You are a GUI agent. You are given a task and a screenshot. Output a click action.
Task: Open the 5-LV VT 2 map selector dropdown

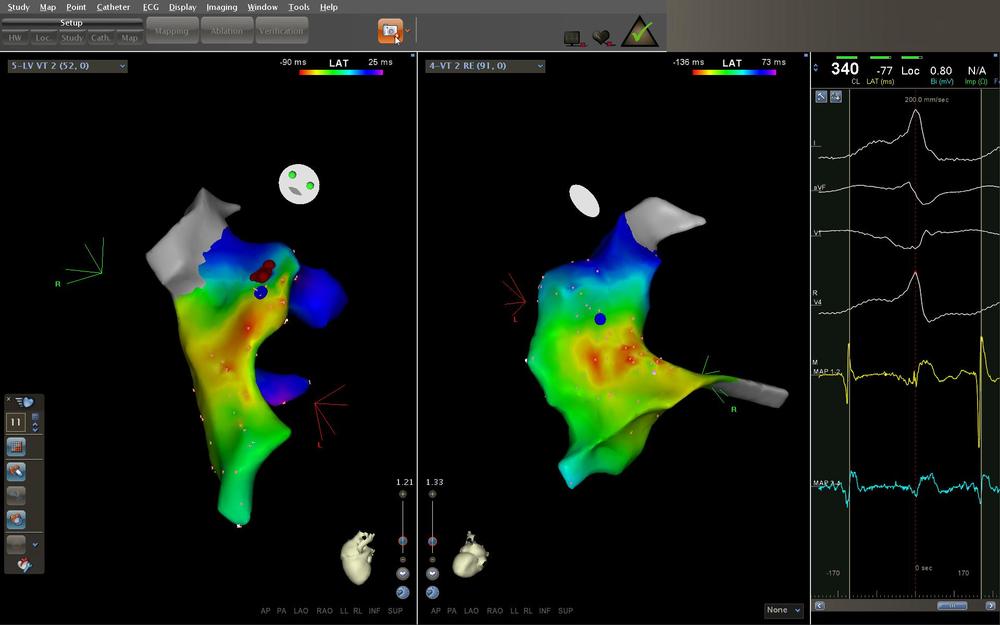point(67,66)
